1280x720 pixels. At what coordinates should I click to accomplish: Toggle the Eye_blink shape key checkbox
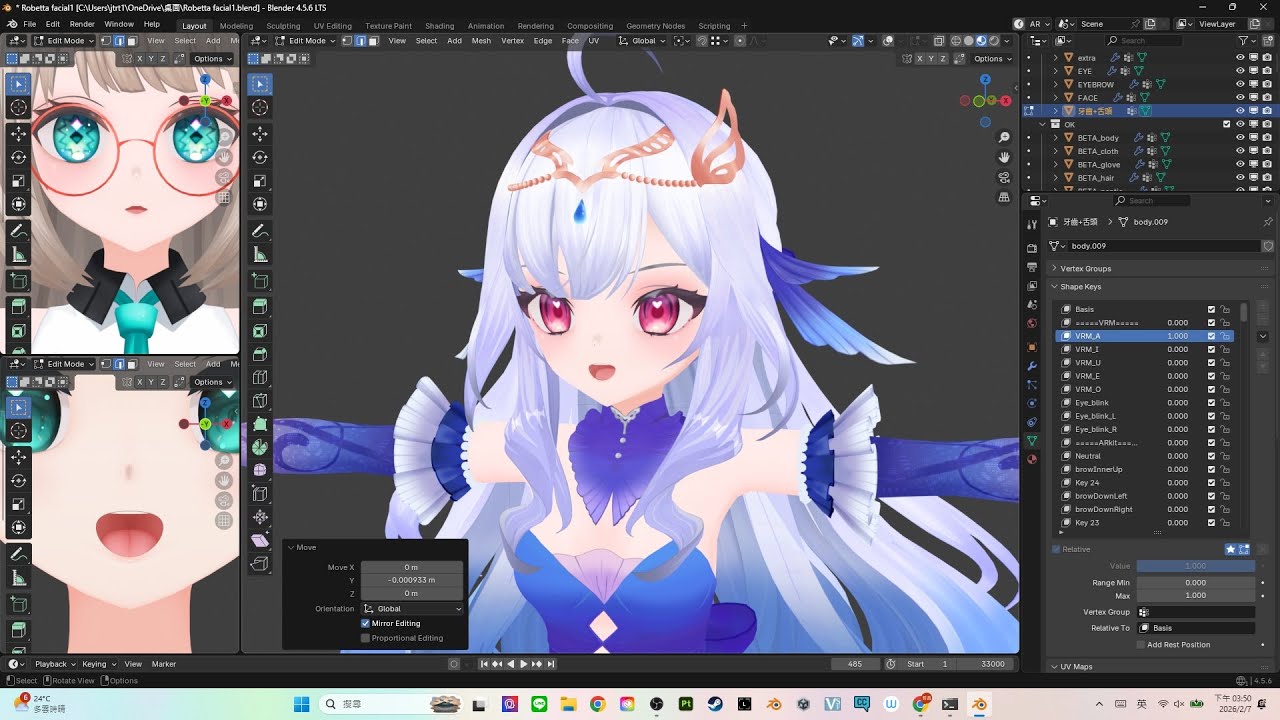click(x=1212, y=403)
